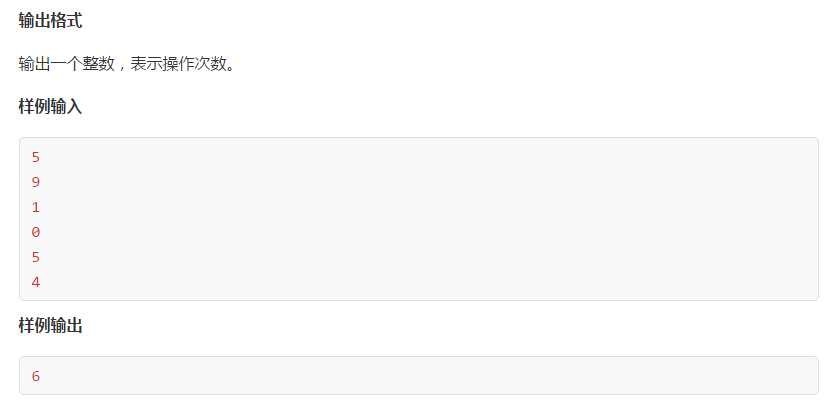
Task: Click the 样例输出 heading
Action: [50, 326]
